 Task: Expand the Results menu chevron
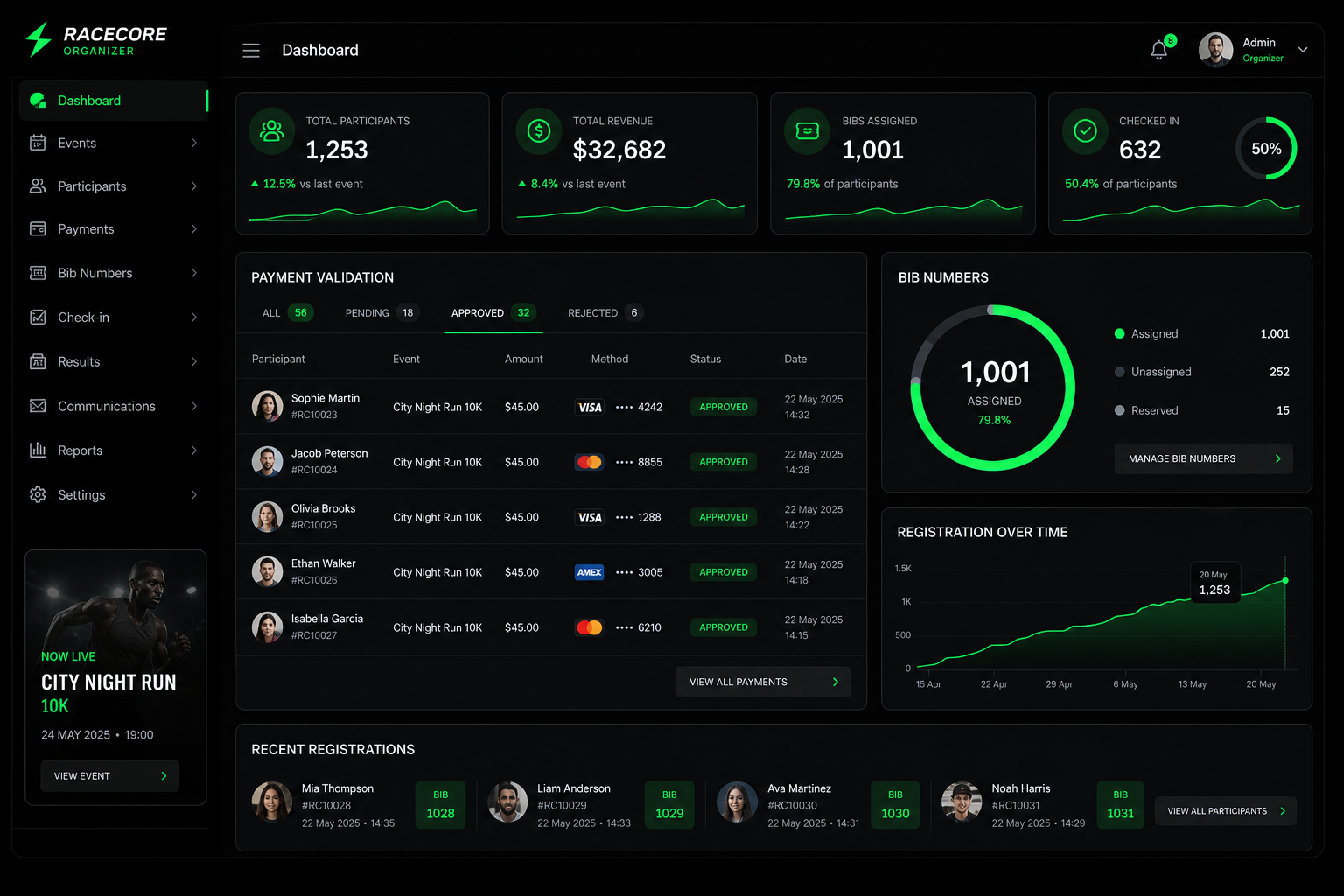tap(194, 361)
